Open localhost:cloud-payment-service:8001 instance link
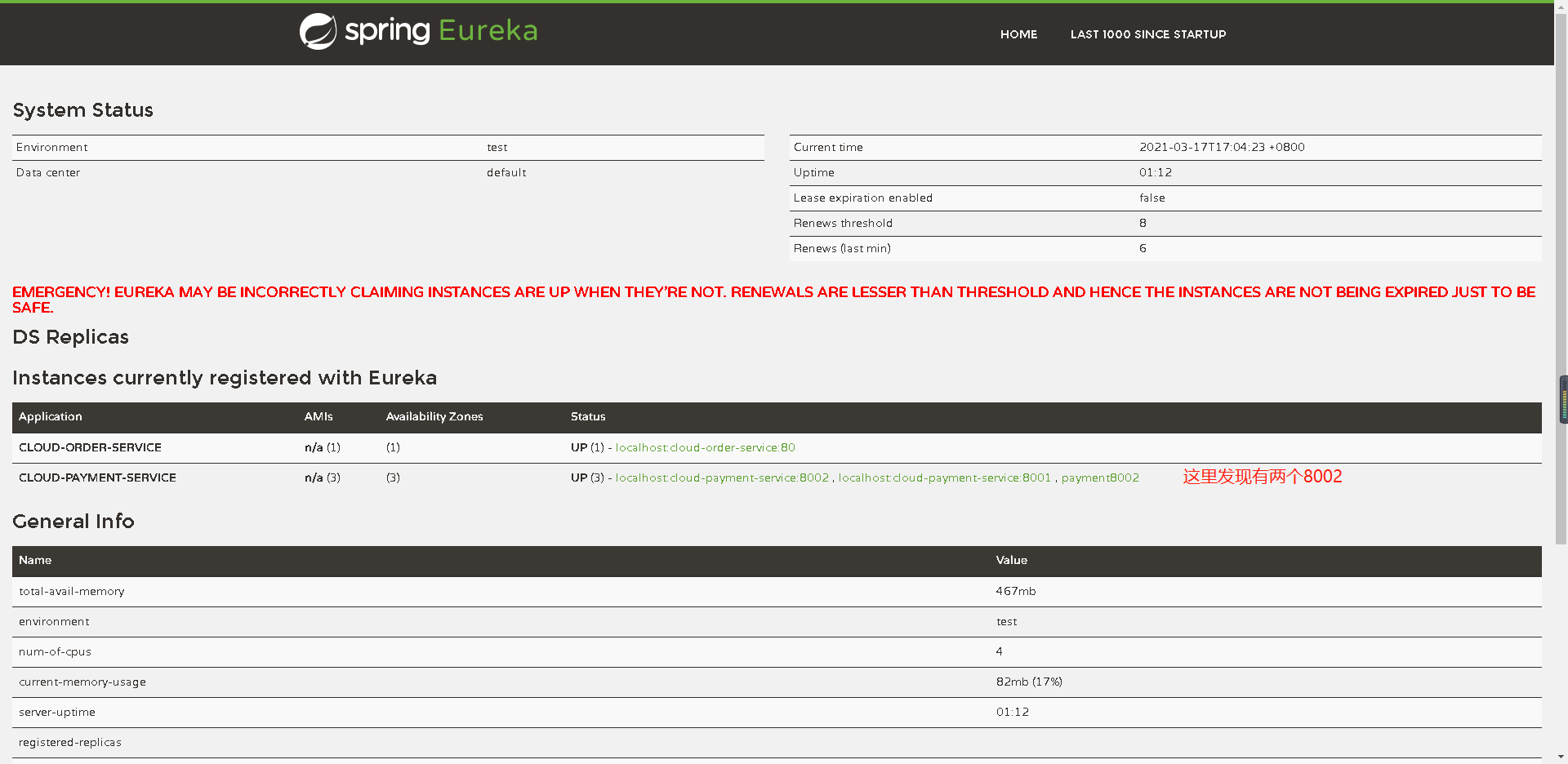Image resolution: width=1568 pixels, height=764 pixels. (x=944, y=477)
